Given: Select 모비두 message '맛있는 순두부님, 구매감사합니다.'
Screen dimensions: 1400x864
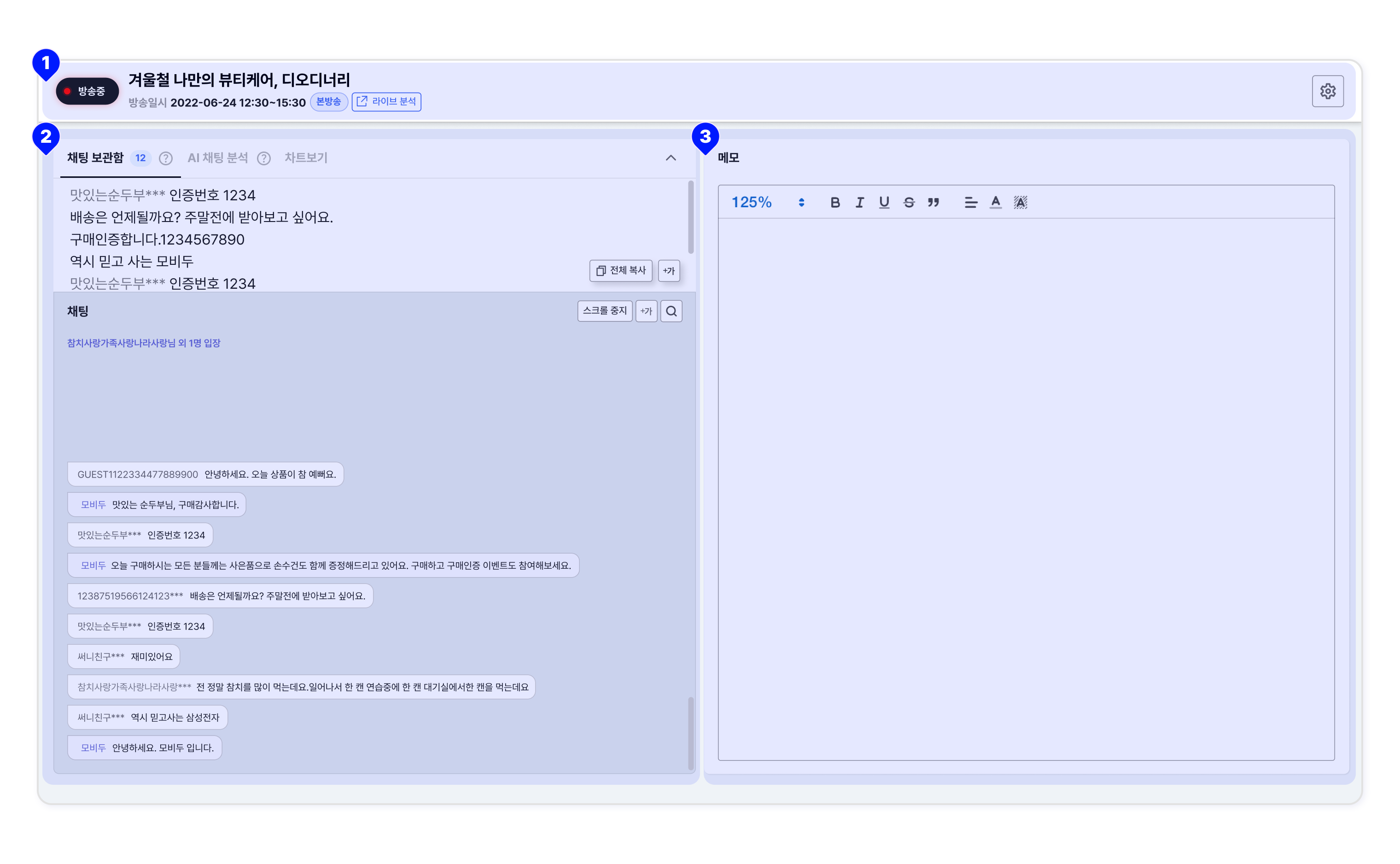Looking at the screenshot, I should click(157, 505).
